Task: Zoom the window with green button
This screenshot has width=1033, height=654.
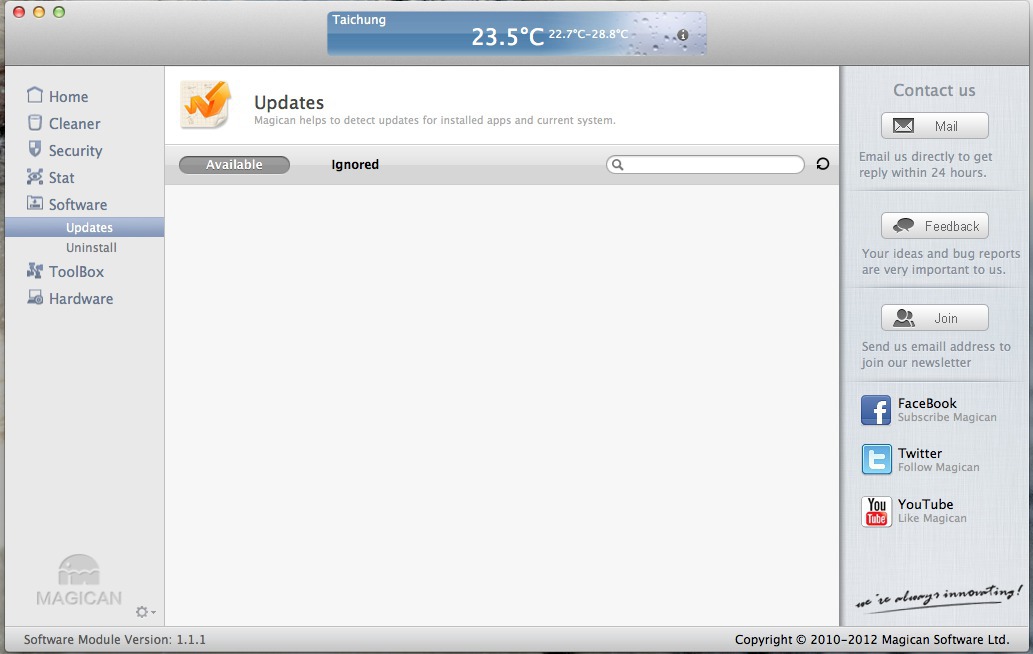Action: pyautogui.click(x=59, y=12)
